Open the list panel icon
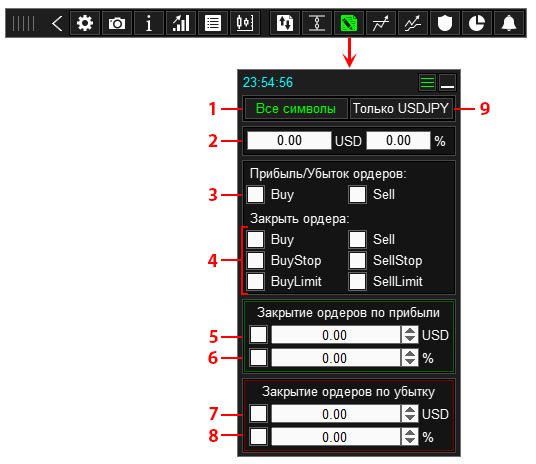This screenshot has height=464, width=536. point(213,23)
